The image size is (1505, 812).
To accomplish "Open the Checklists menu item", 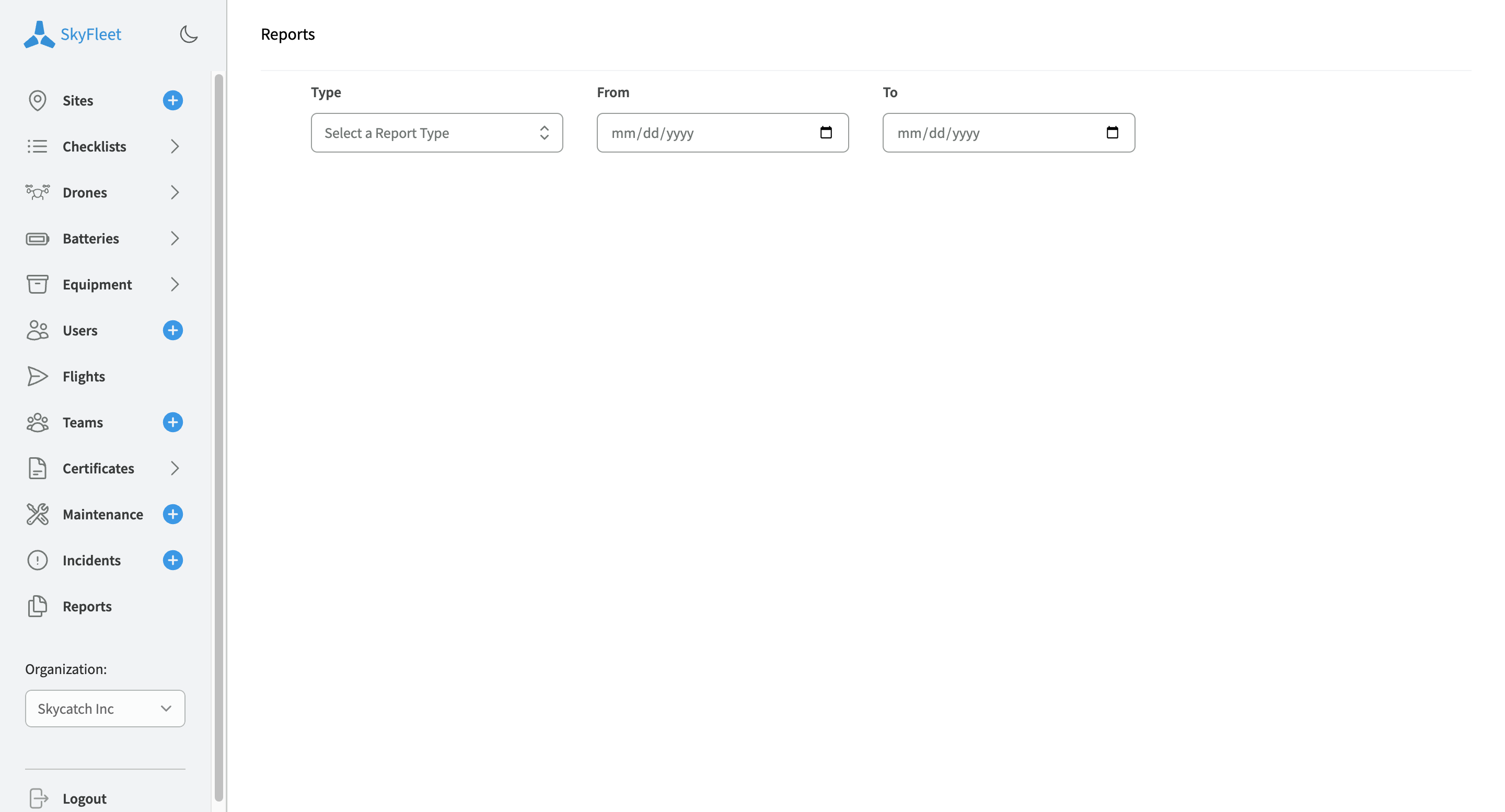I will pyautogui.click(x=94, y=147).
